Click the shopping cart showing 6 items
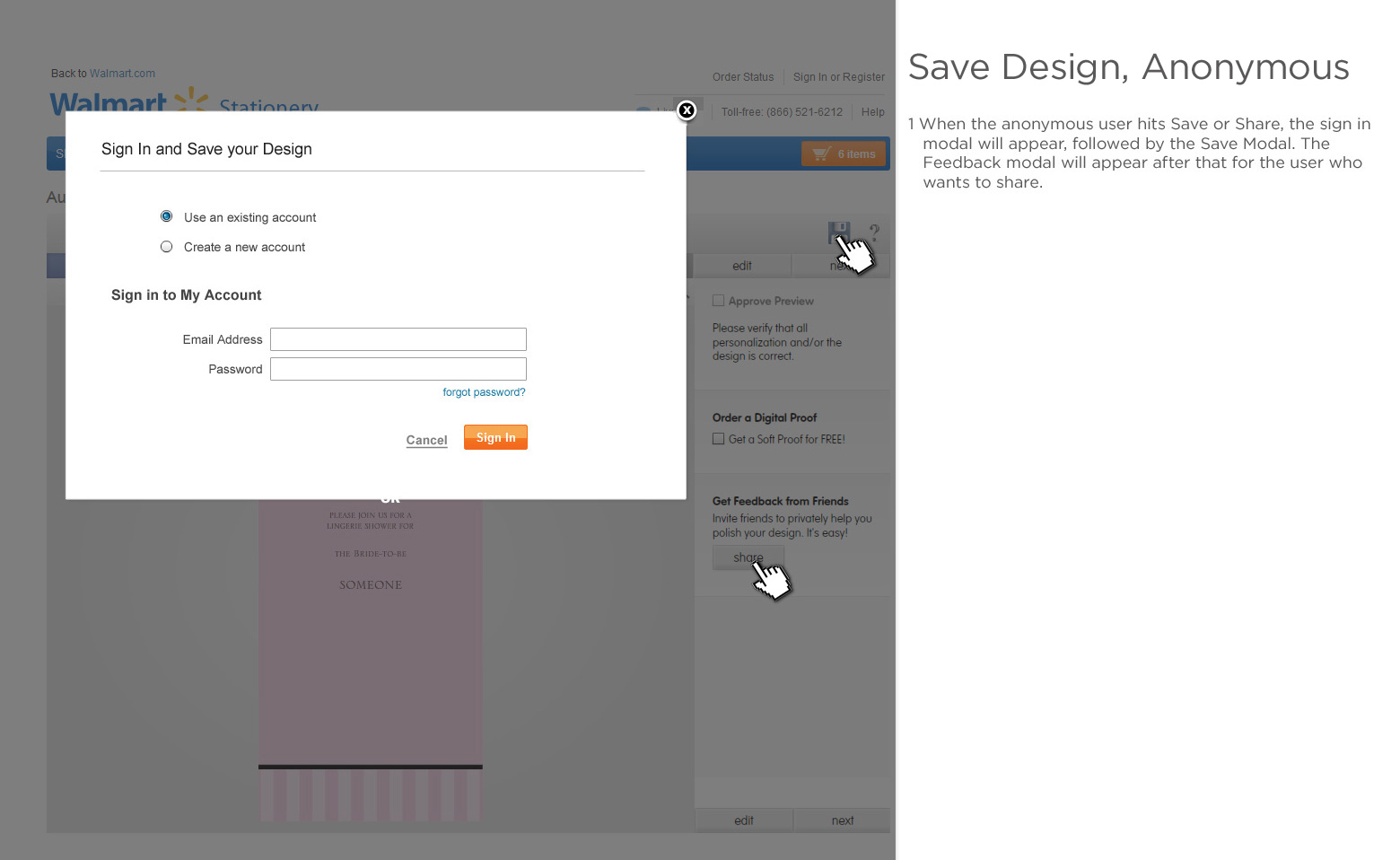 pos(843,154)
